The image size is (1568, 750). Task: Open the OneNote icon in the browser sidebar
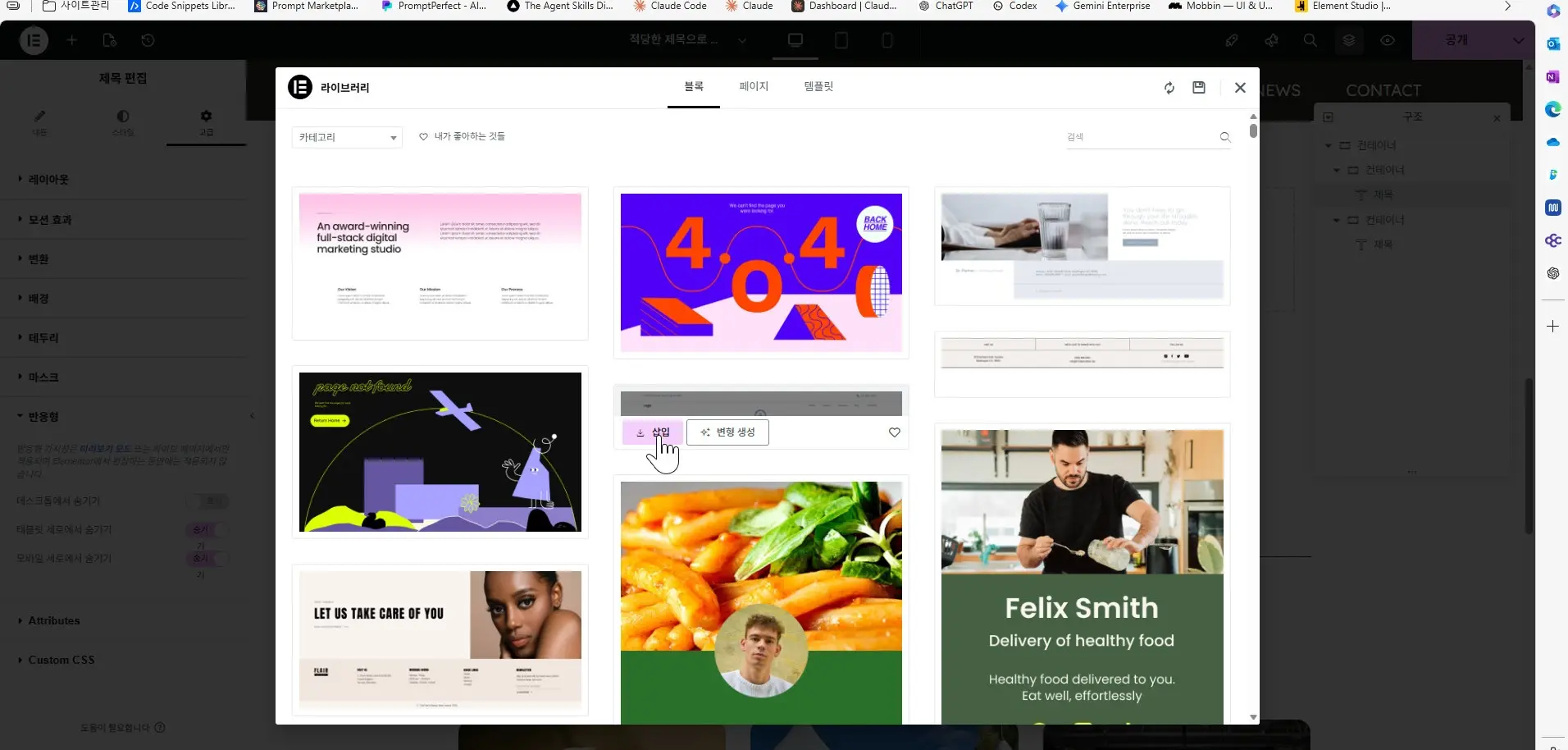click(1553, 77)
